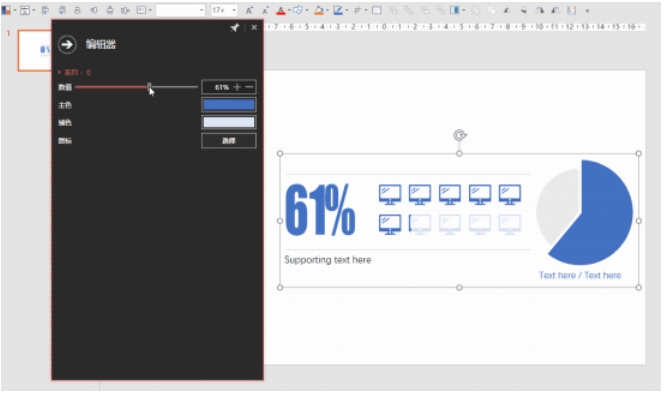Open dropdown beside the slide layout icon
664x393 pixels.
[15, 10]
